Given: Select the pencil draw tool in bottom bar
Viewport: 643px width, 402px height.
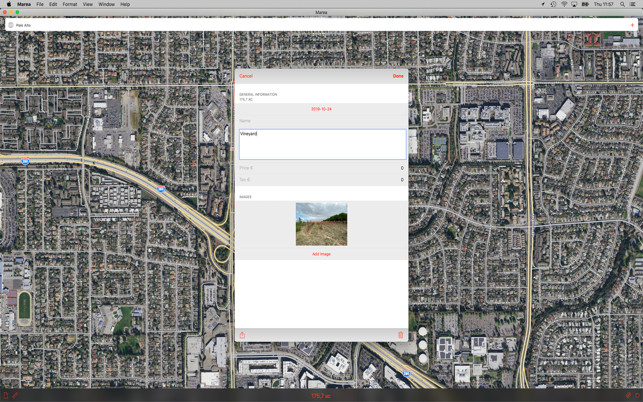Looking at the screenshot, I should (15, 396).
